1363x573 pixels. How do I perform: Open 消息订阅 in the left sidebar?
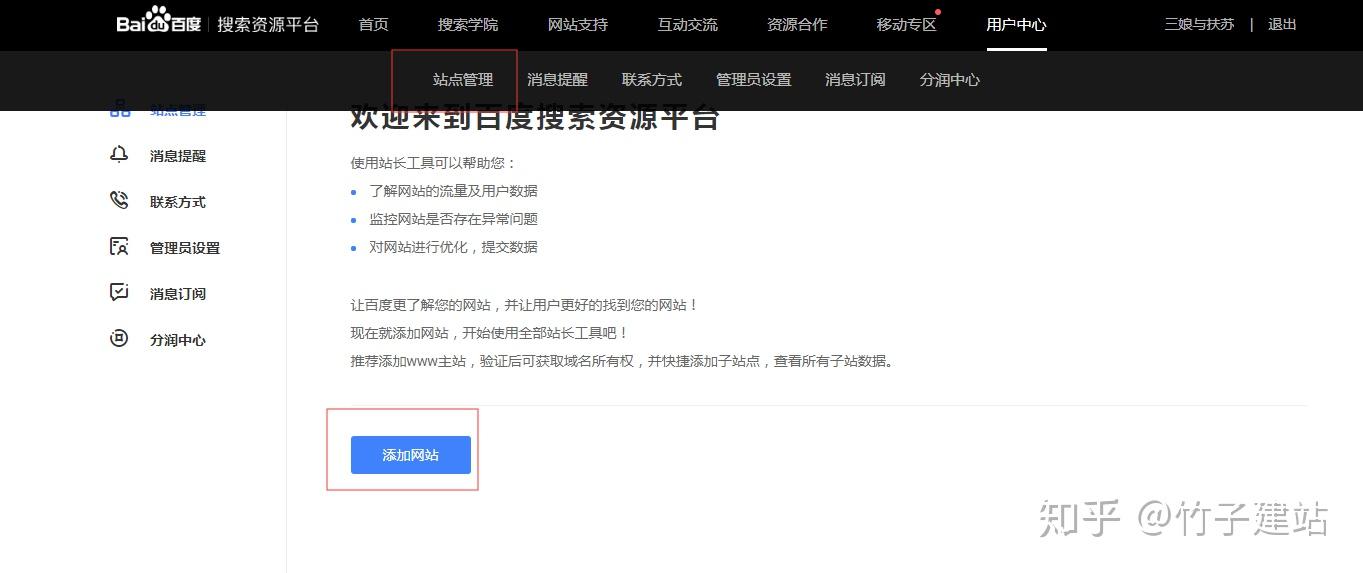click(x=178, y=294)
